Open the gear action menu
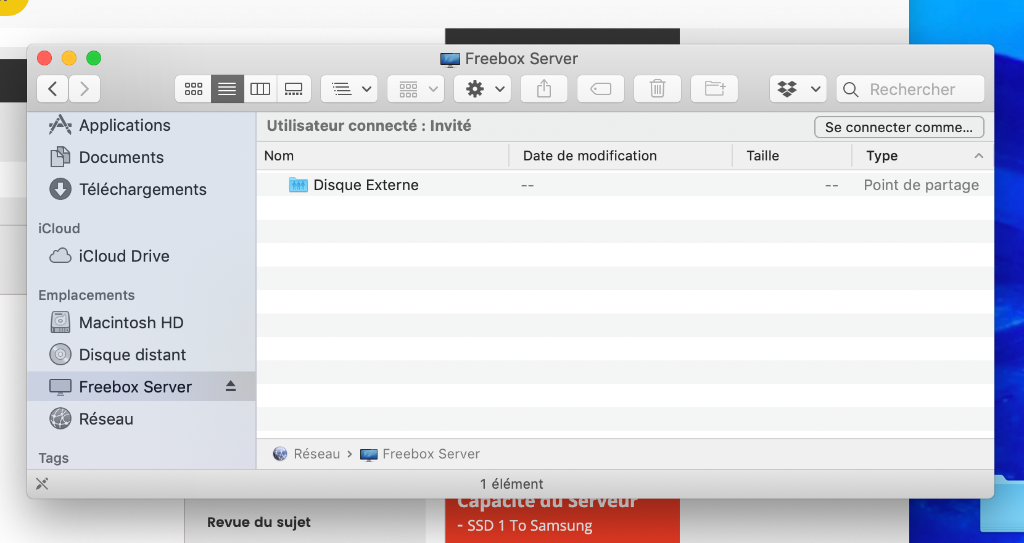 click(482, 89)
